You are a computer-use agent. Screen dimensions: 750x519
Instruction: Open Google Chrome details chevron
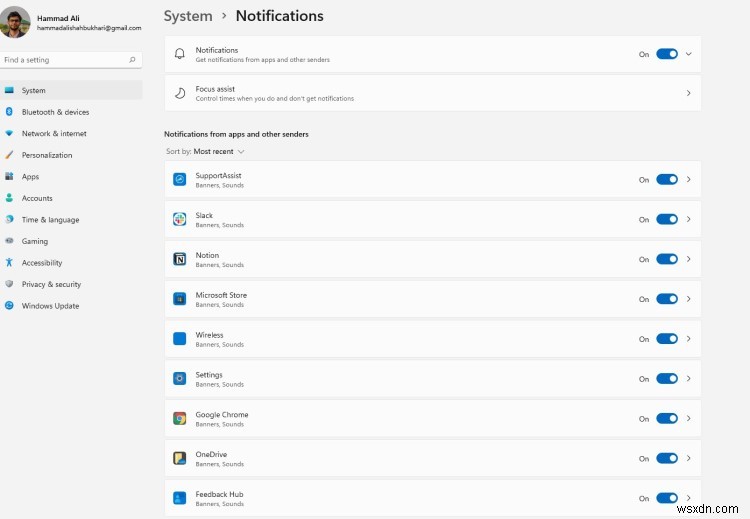[x=688, y=419]
